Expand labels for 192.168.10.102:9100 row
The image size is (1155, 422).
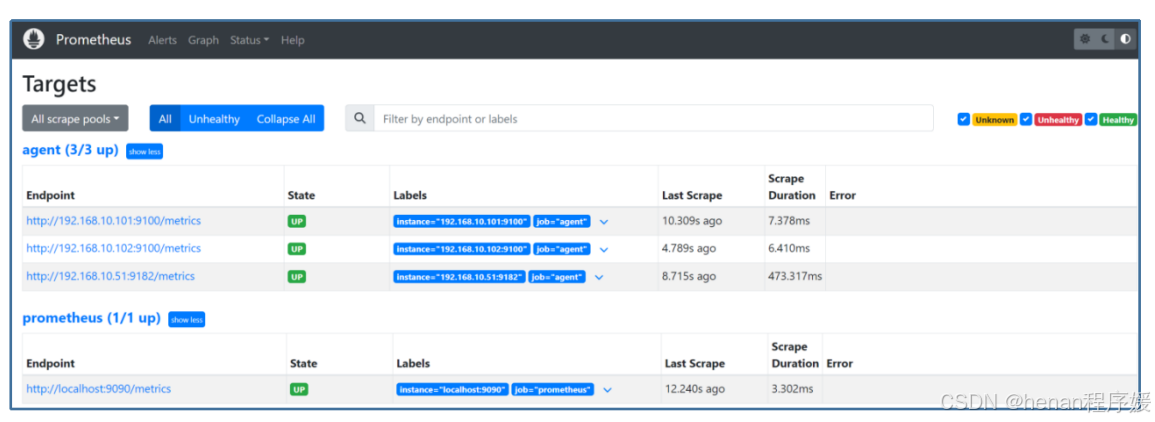(604, 250)
